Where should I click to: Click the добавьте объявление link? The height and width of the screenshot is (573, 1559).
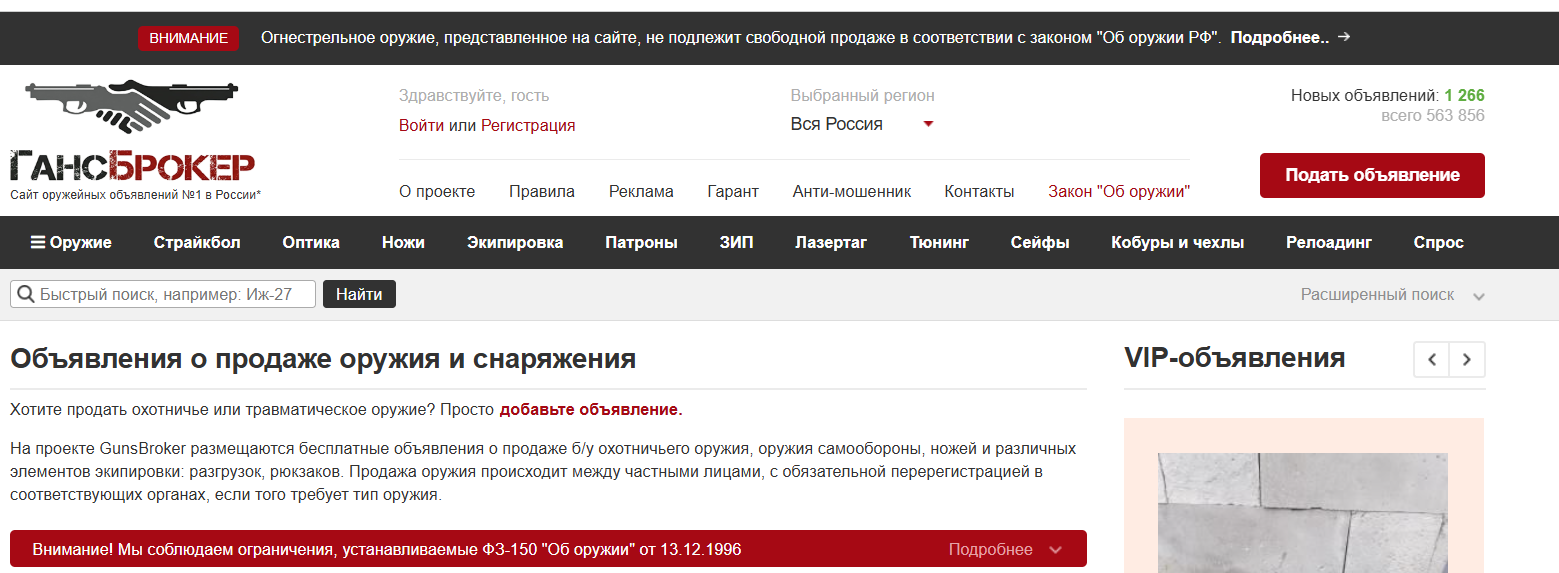click(591, 409)
